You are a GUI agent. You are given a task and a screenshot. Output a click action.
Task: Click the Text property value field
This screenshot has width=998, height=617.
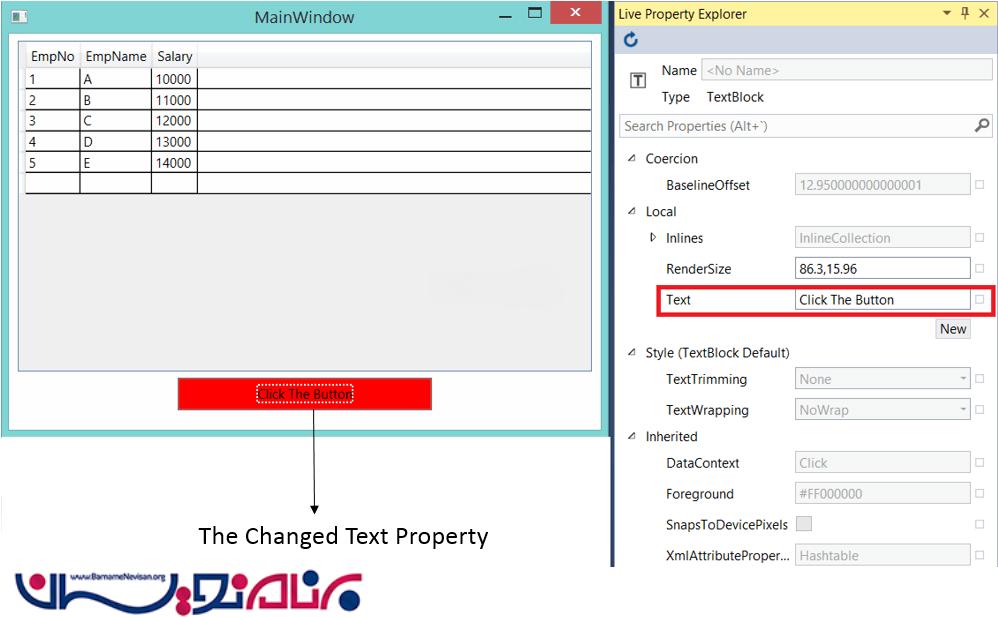coord(882,299)
